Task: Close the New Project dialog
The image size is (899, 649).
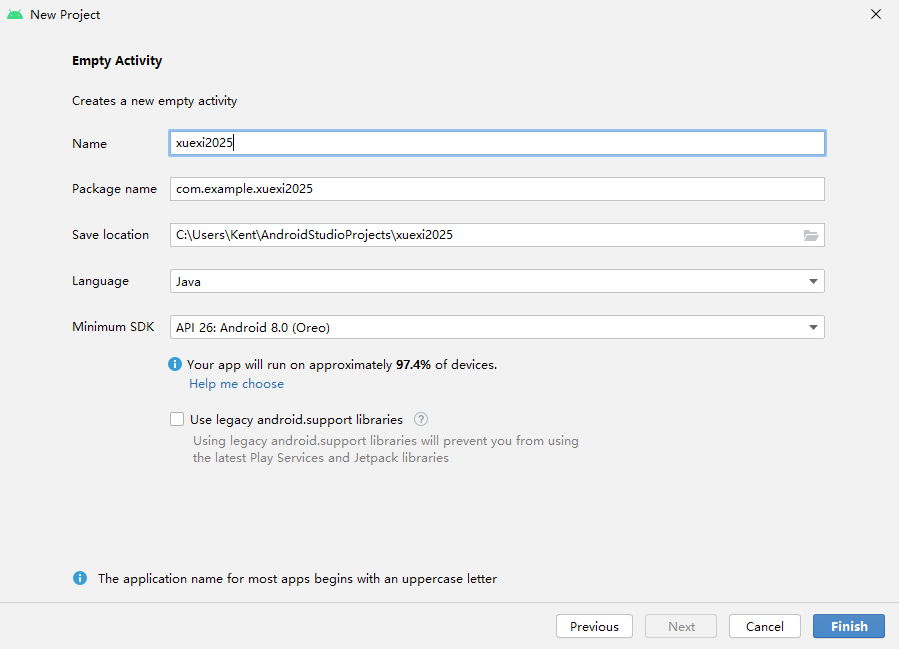Action: (875, 14)
